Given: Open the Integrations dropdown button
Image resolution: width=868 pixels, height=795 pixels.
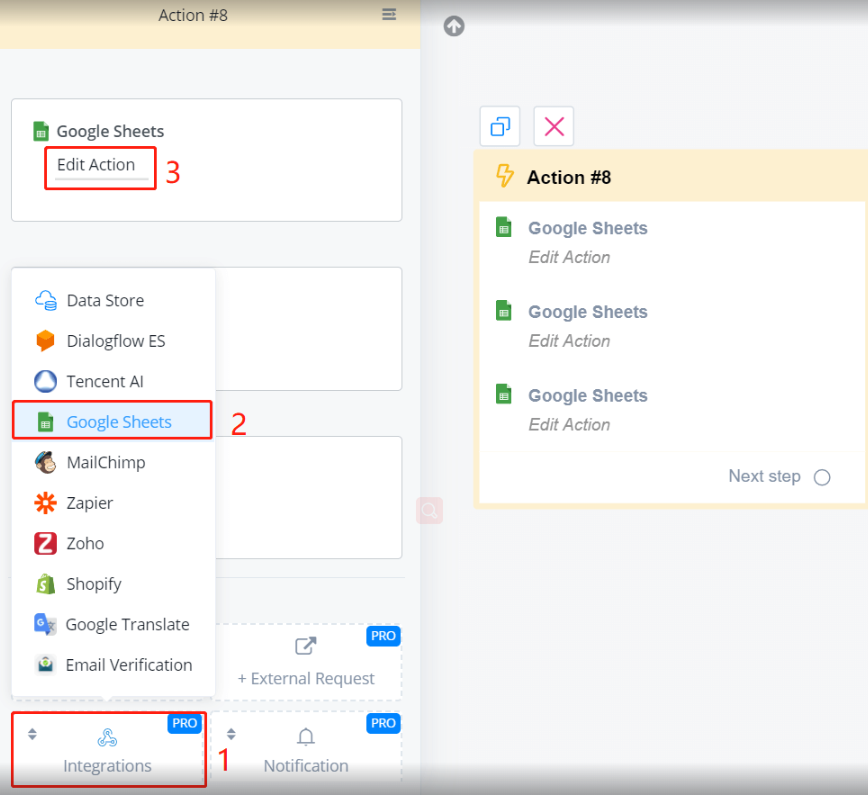Looking at the screenshot, I should 108,750.
